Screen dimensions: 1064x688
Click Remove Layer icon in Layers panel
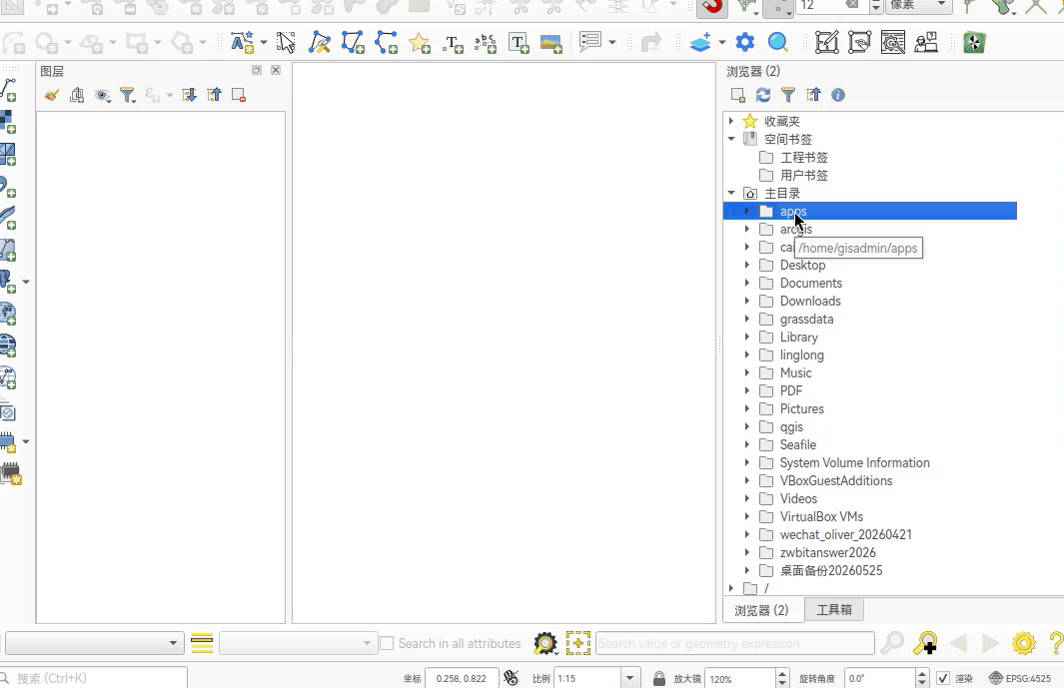tap(239, 95)
